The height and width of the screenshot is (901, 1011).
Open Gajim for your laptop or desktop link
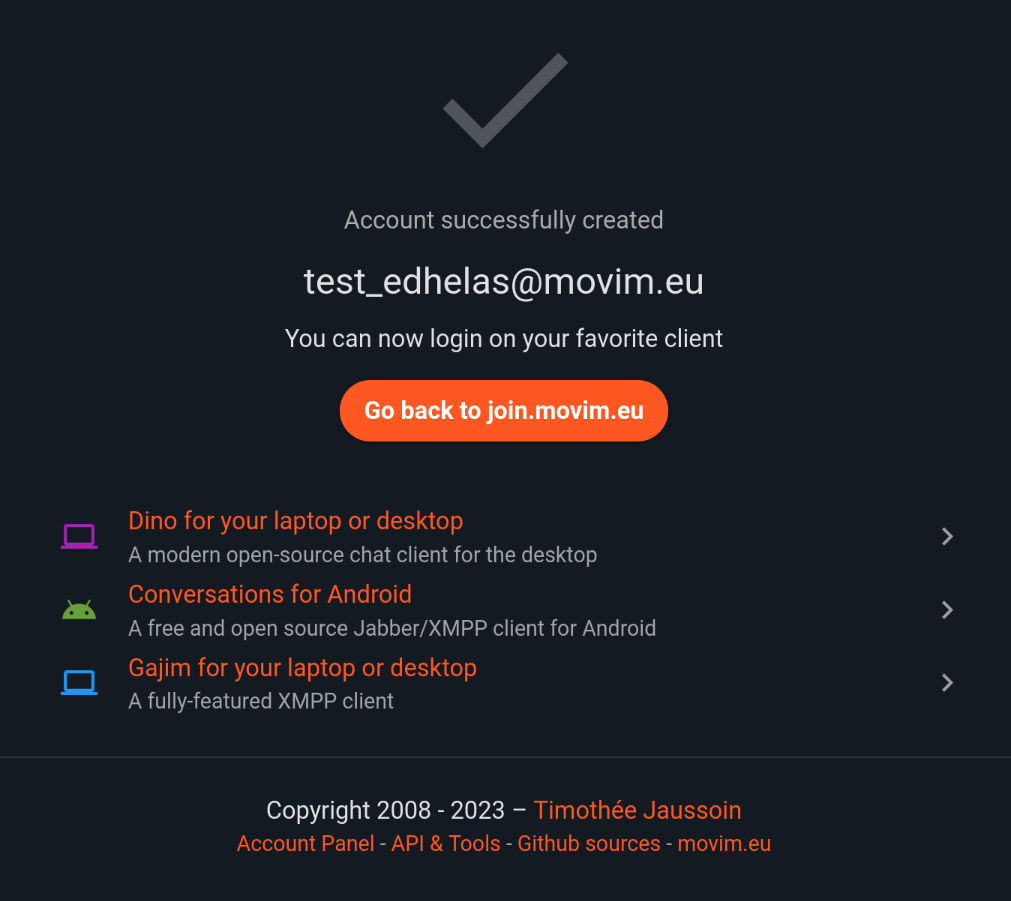[x=302, y=668]
